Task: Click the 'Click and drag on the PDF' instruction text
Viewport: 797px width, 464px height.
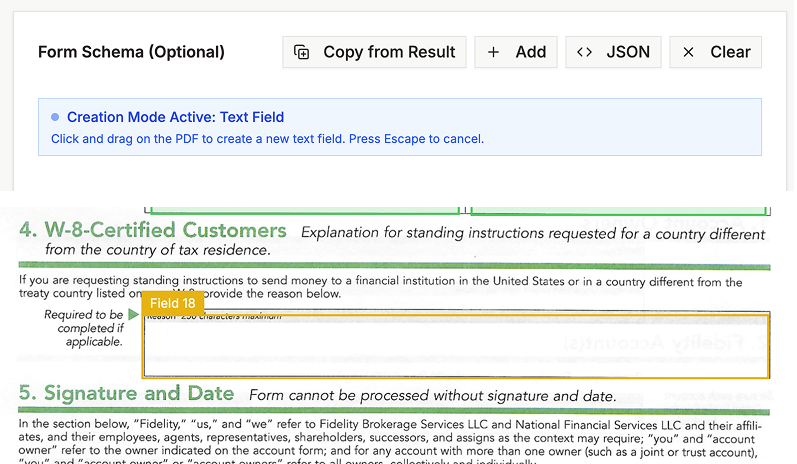Action: coord(267,139)
